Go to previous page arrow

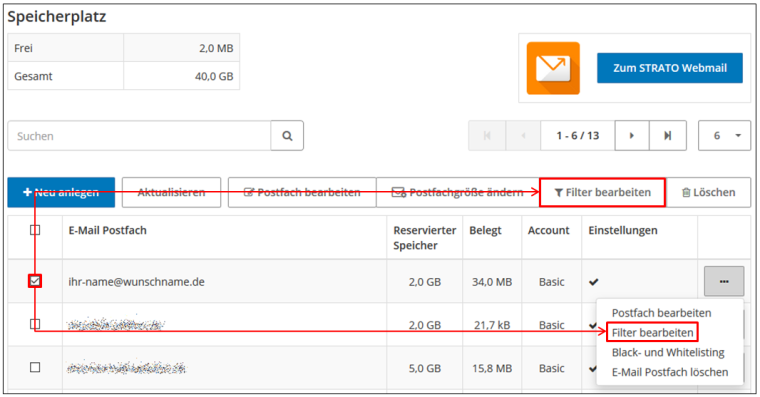(523, 136)
